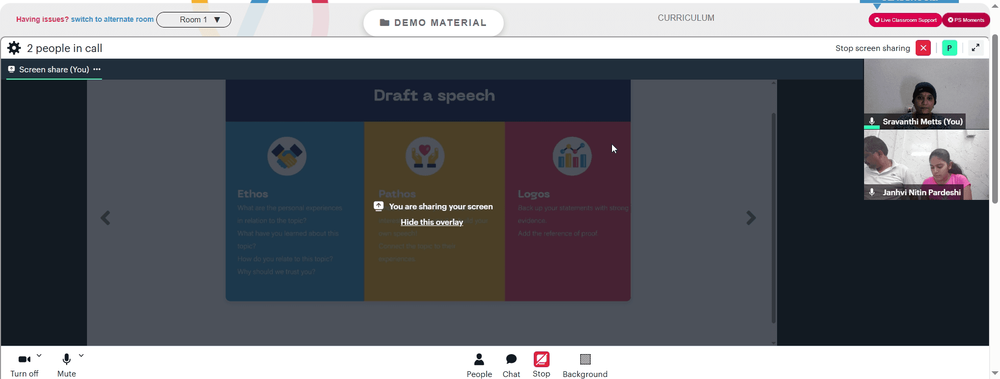Screen dimensions: 1000x379
Task: Open the Demo Material folder button
Action: point(434,23)
